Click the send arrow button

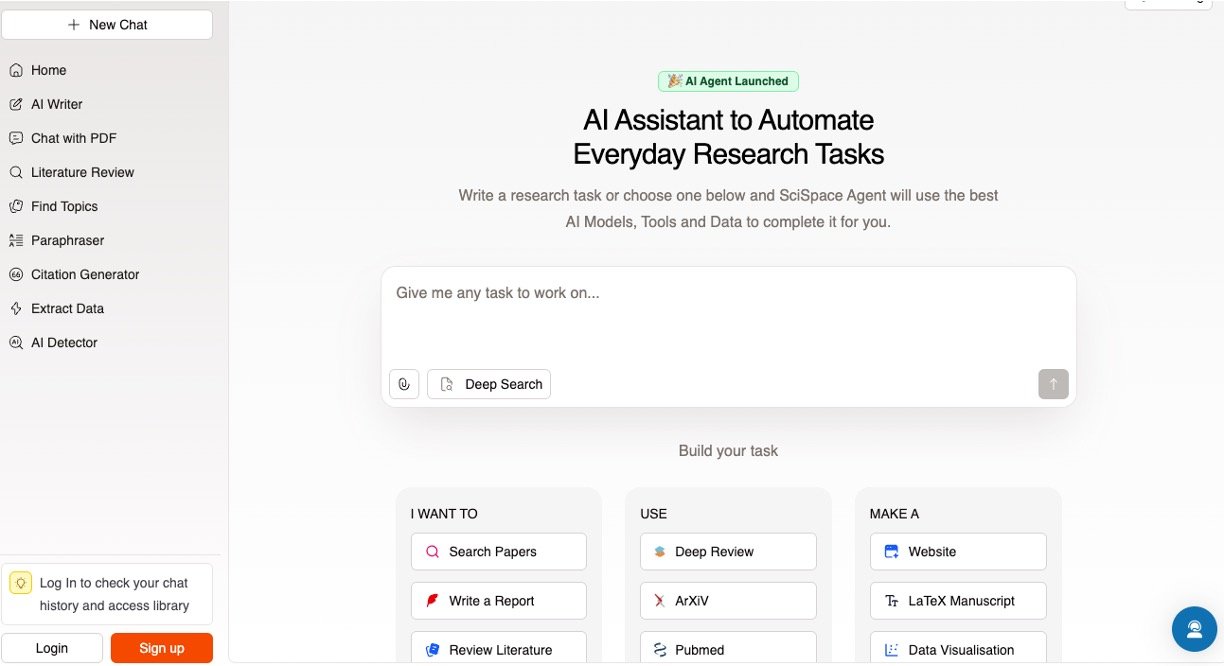(1053, 384)
